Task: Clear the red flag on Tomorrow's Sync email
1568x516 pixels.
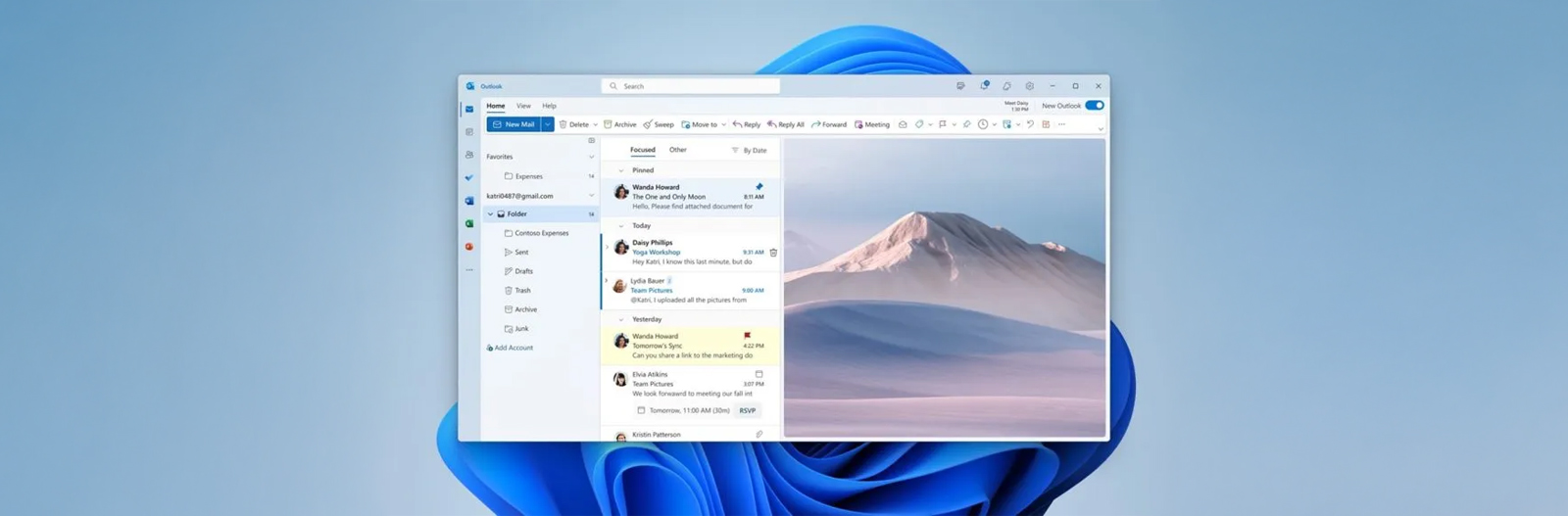Action: coord(747,336)
